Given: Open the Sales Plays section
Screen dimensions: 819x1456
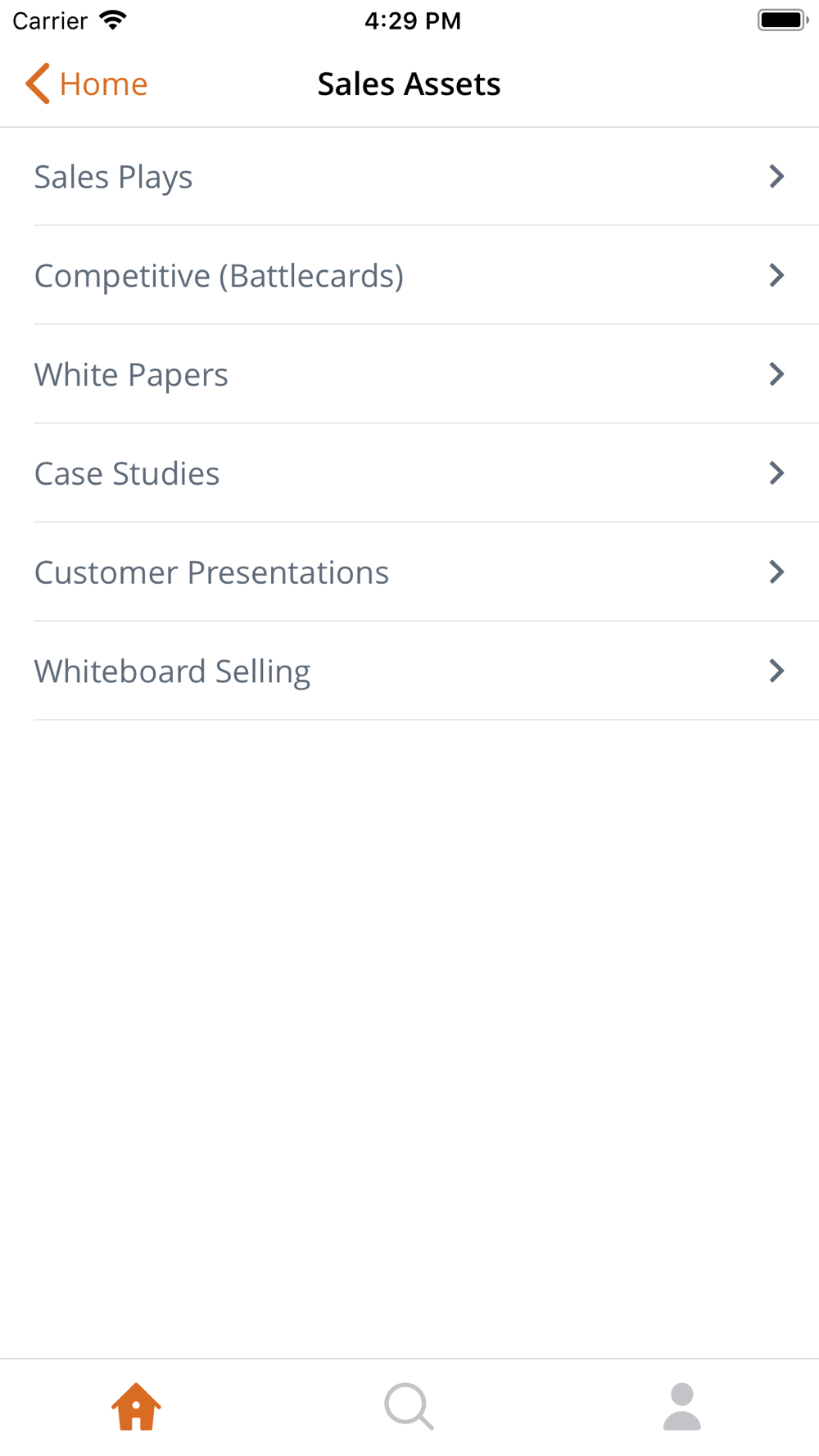Looking at the screenshot, I should click(409, 176).
